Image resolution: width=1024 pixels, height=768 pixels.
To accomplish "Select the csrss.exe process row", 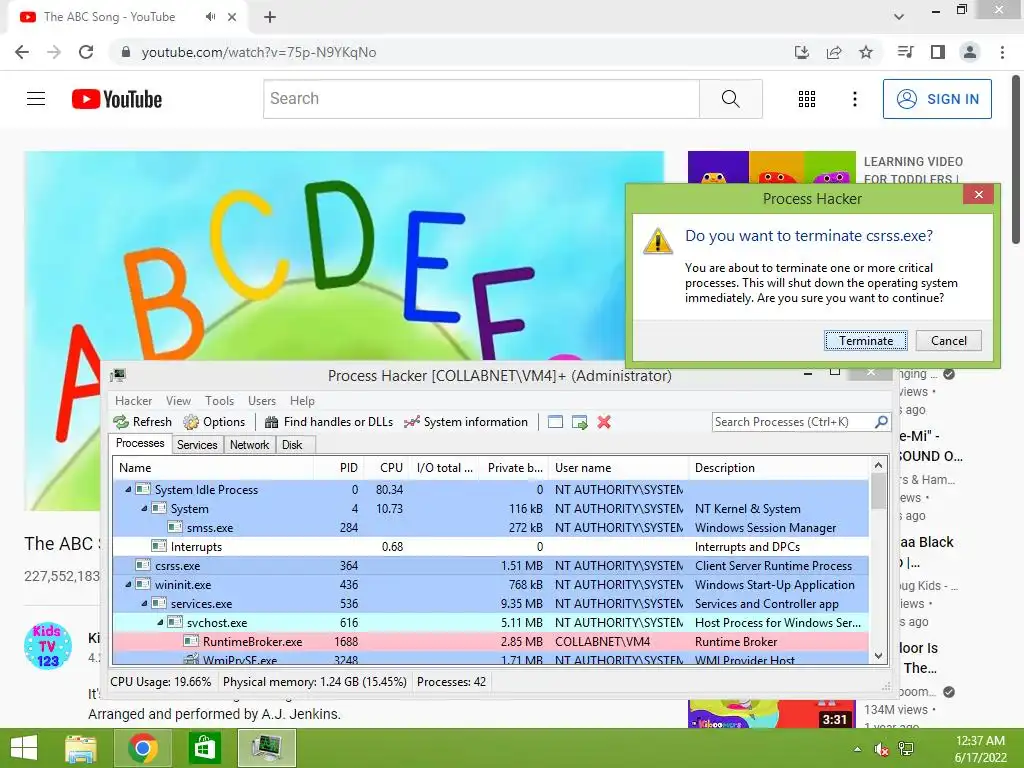I will (491, 566).
